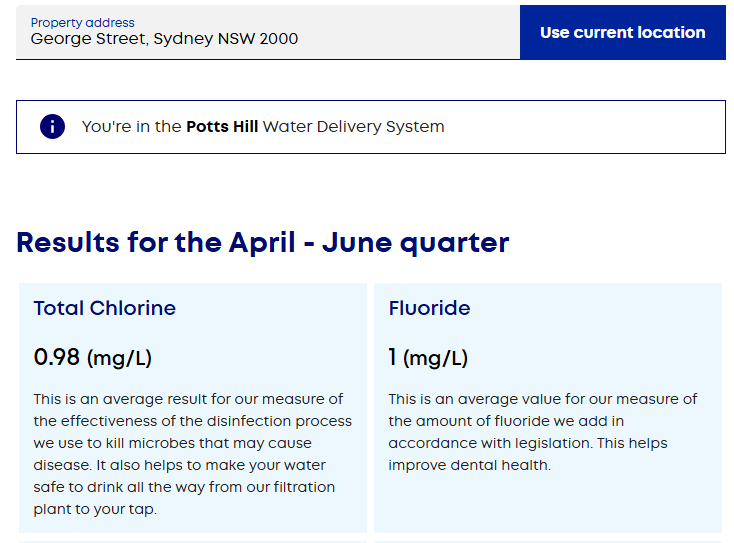Click the fluoride dental health description
Image resolution: width=734 pixels, height=543 pixels.
[x=542, y=432]
